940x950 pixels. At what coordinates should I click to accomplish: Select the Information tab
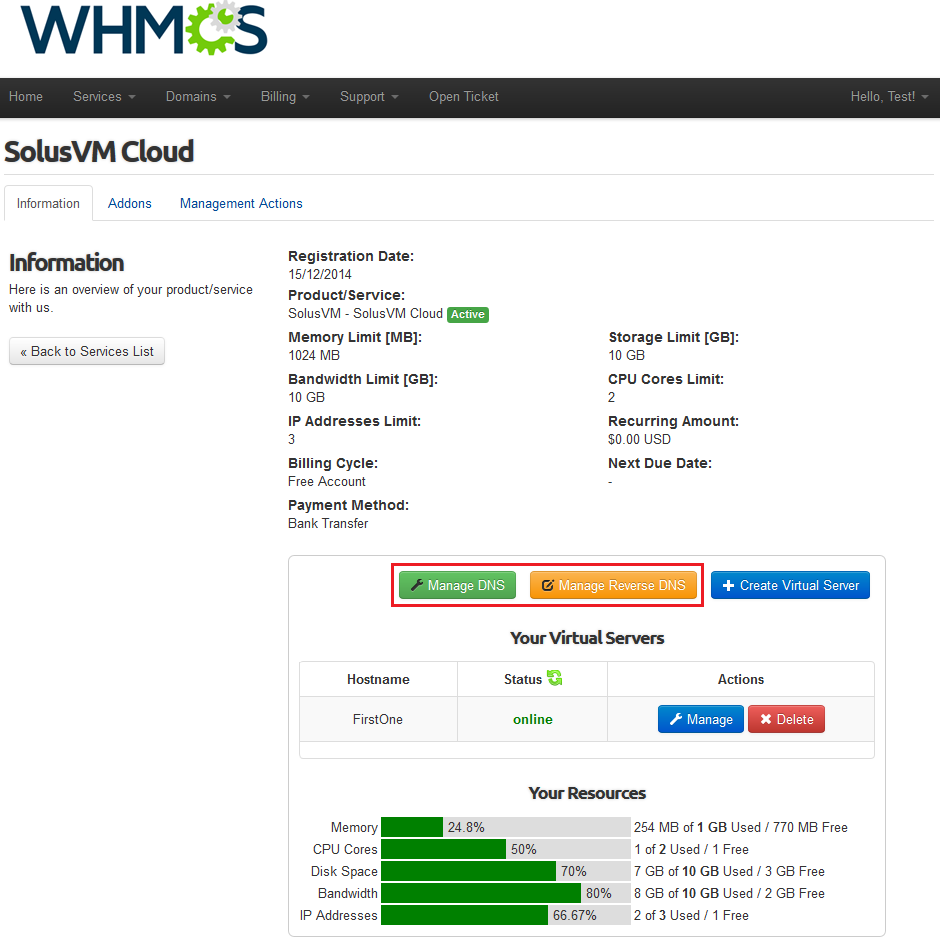(48, 204)
